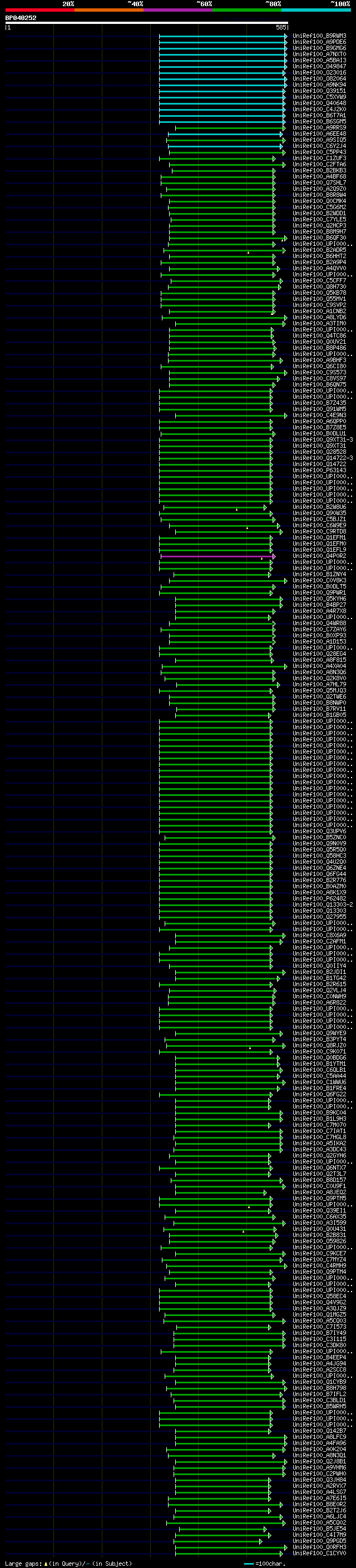Click the UniRef100_Q8H730 label

[319, 286]
